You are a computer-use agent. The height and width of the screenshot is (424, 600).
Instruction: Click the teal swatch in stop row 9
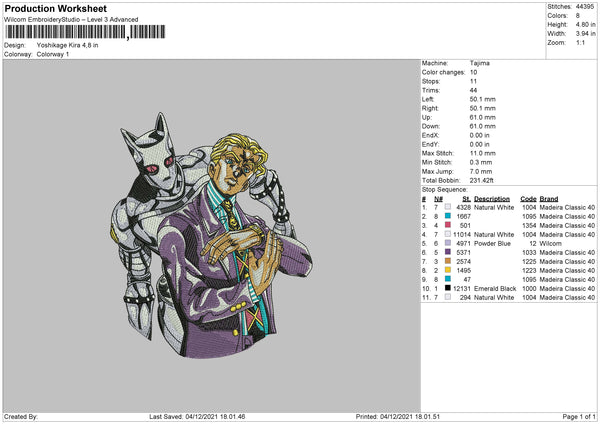(x=448, y=279)
